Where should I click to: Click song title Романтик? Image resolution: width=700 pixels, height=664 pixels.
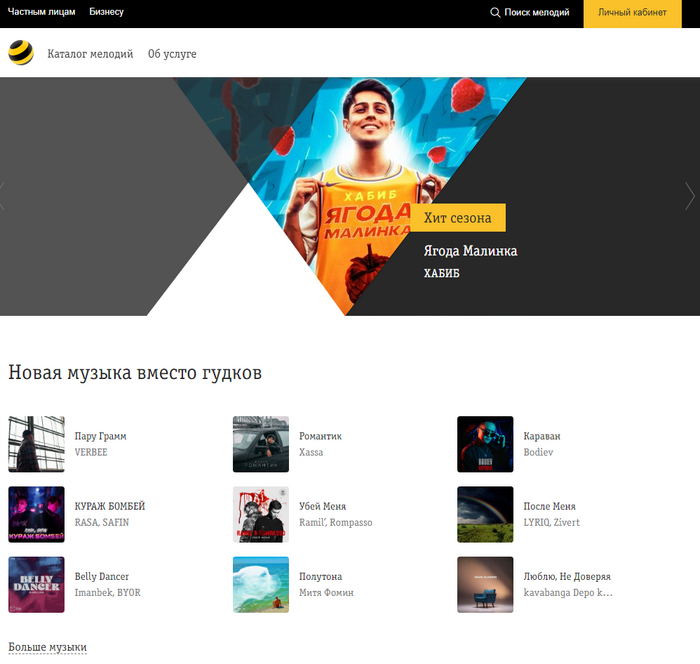[321, 436]
